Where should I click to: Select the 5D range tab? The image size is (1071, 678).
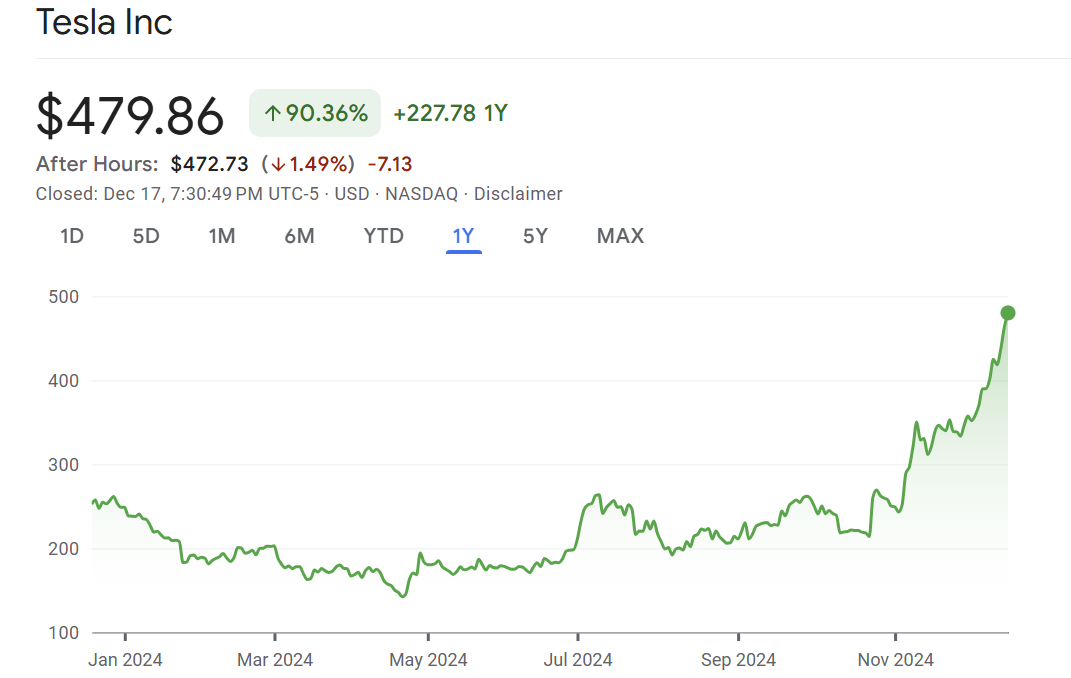point(146,236)
